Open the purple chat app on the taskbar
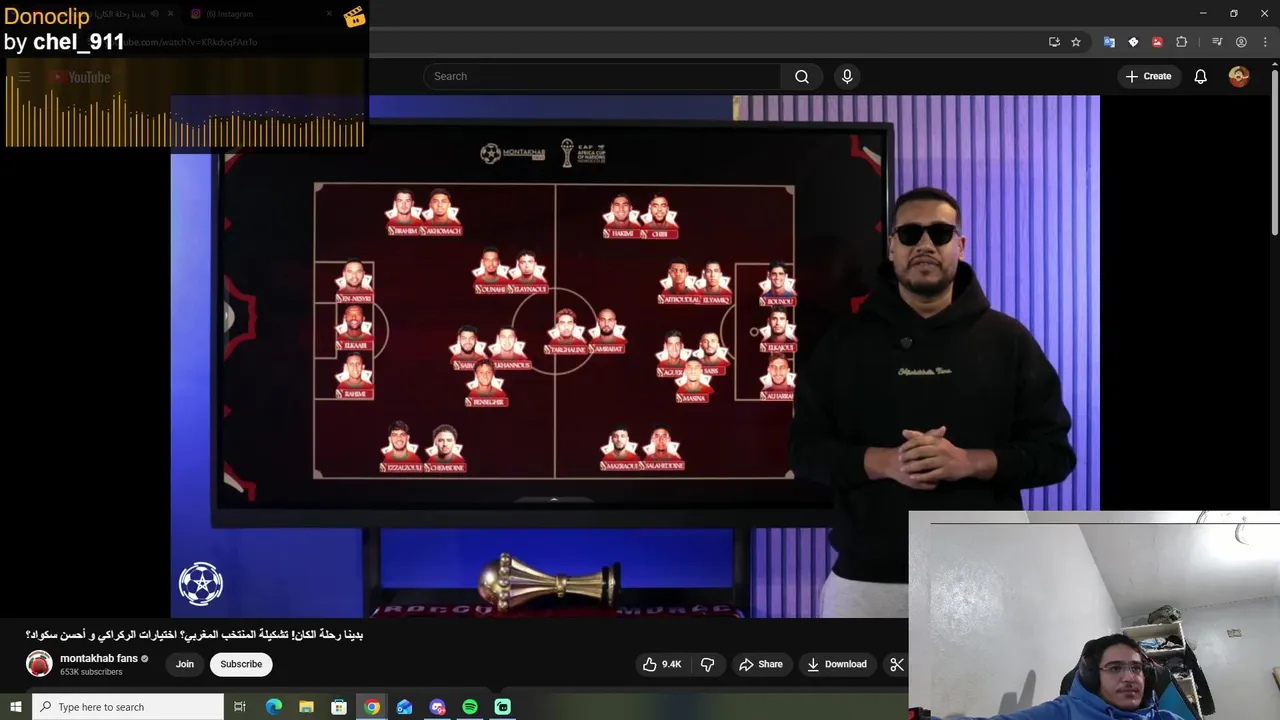This screenshot has height=720, width=1280. click(x=437, y=707)
